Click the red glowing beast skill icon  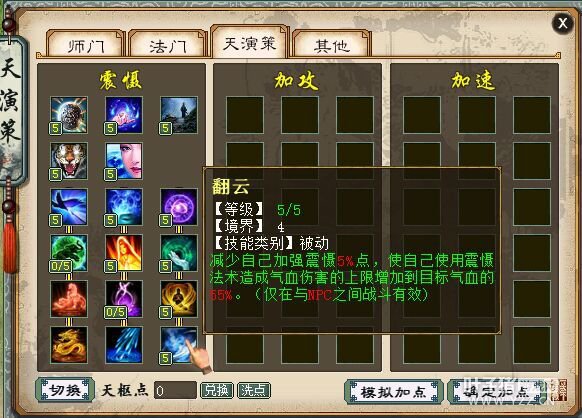click(x=69, y=299)
